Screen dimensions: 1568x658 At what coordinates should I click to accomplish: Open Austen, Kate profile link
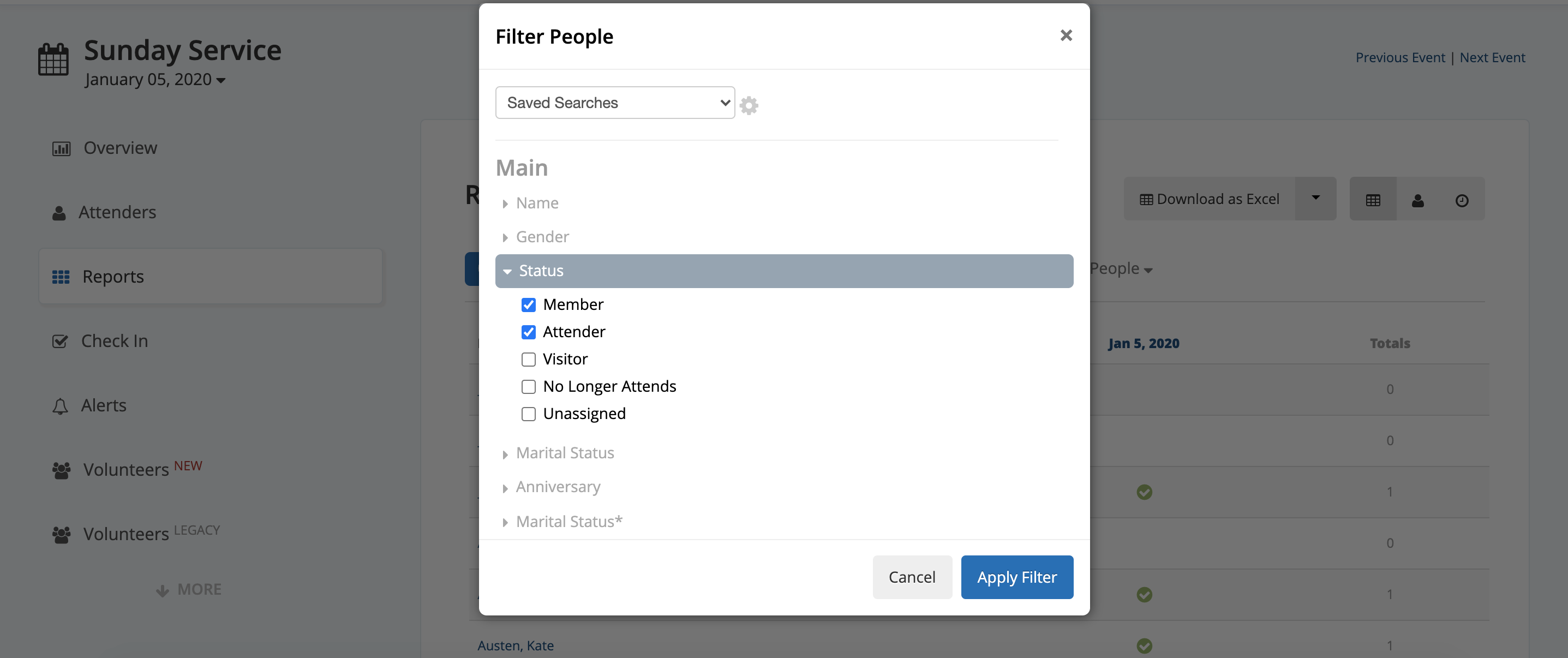(516, 646)
